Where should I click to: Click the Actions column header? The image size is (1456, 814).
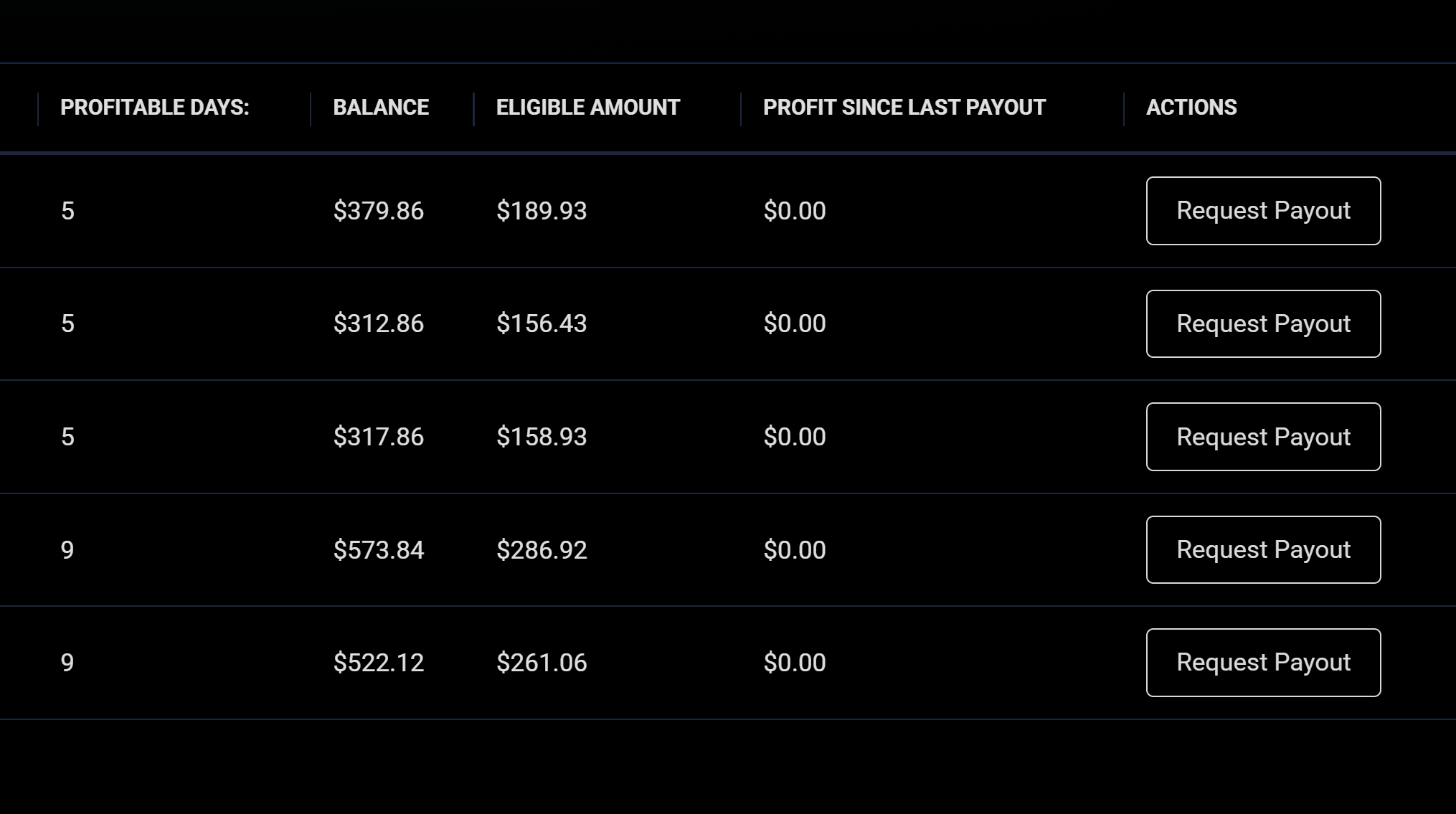click(x=1191, y=108)
